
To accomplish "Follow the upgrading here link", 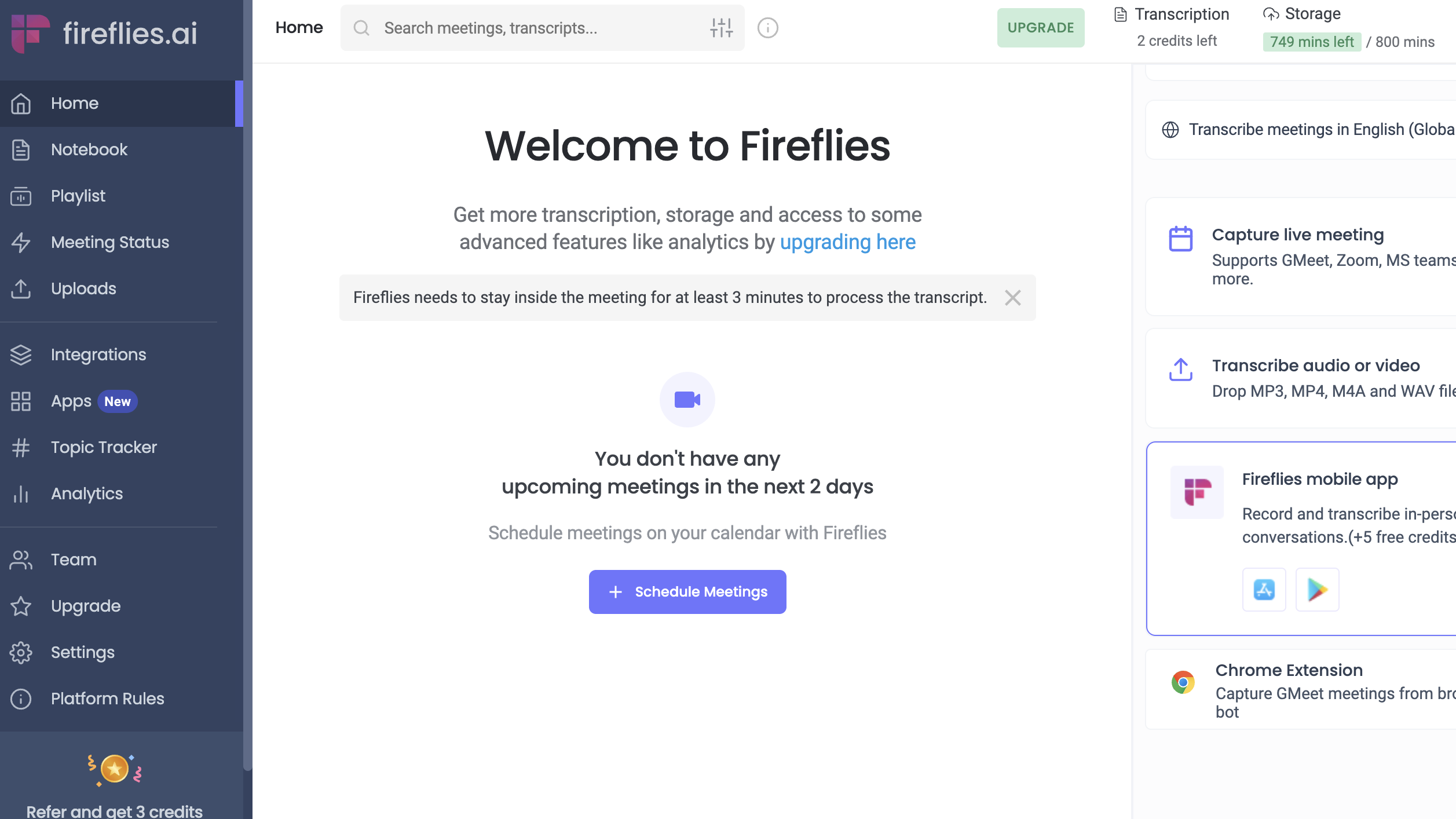I will (x=847, y=242).
